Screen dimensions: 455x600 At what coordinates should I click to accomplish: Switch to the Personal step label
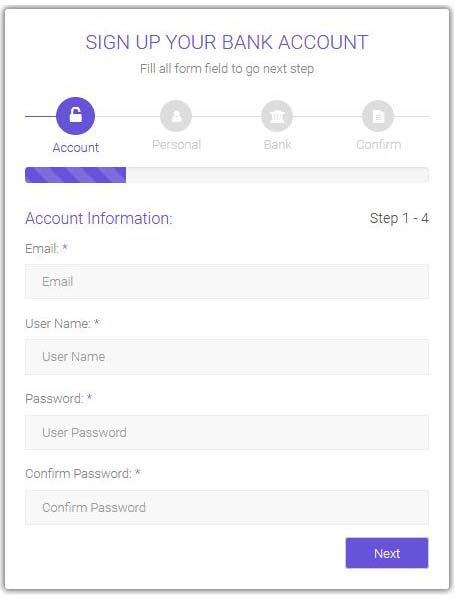(x=176, y=145)
